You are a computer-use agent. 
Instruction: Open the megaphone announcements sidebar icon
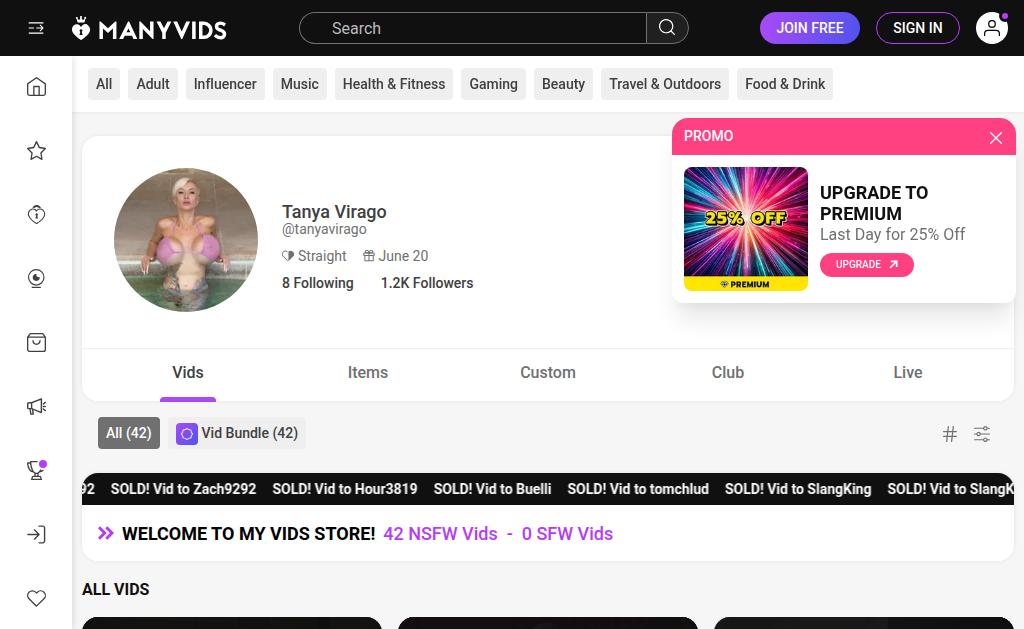(36, 407)
